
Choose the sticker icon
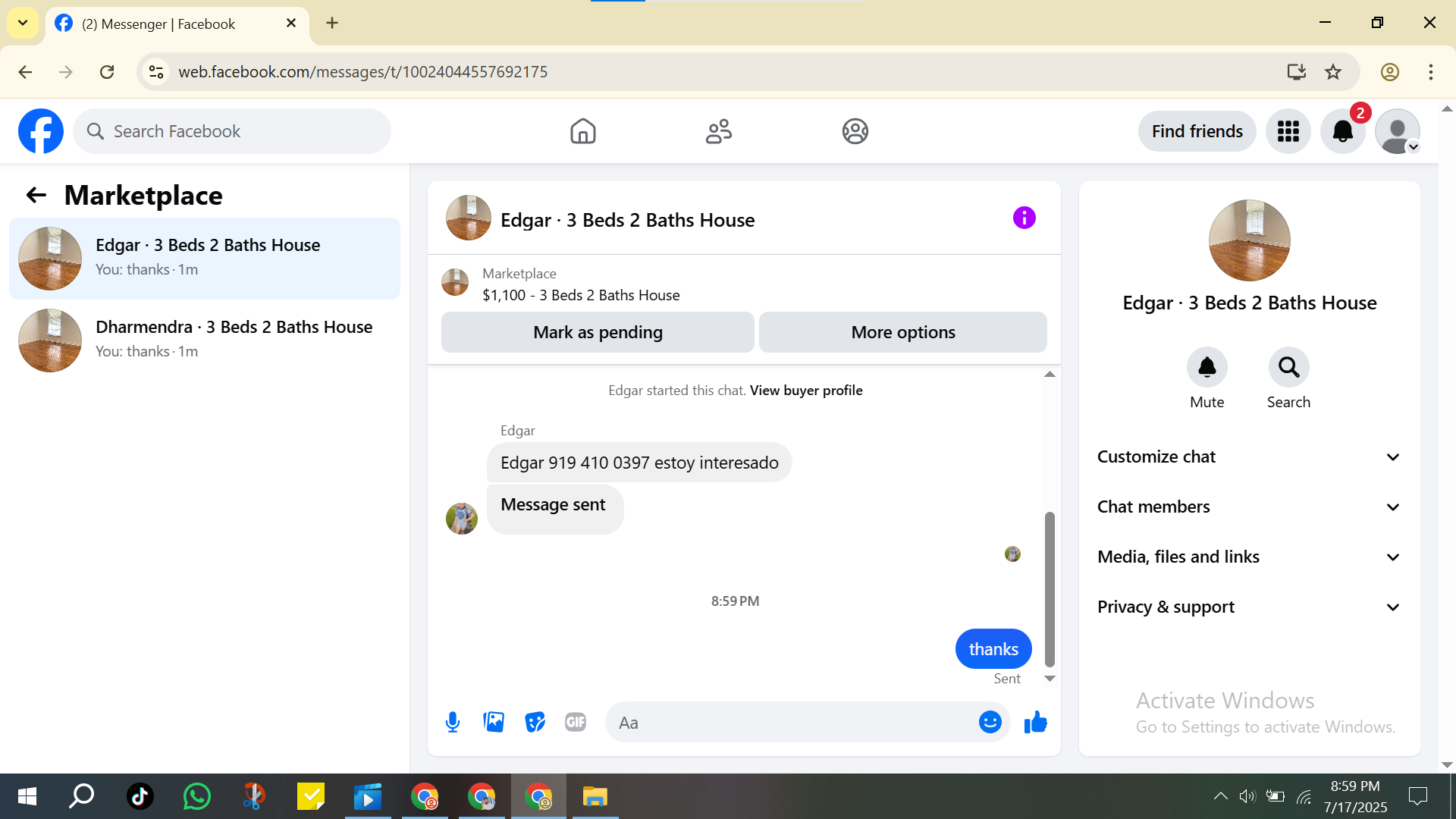point(535,723)
